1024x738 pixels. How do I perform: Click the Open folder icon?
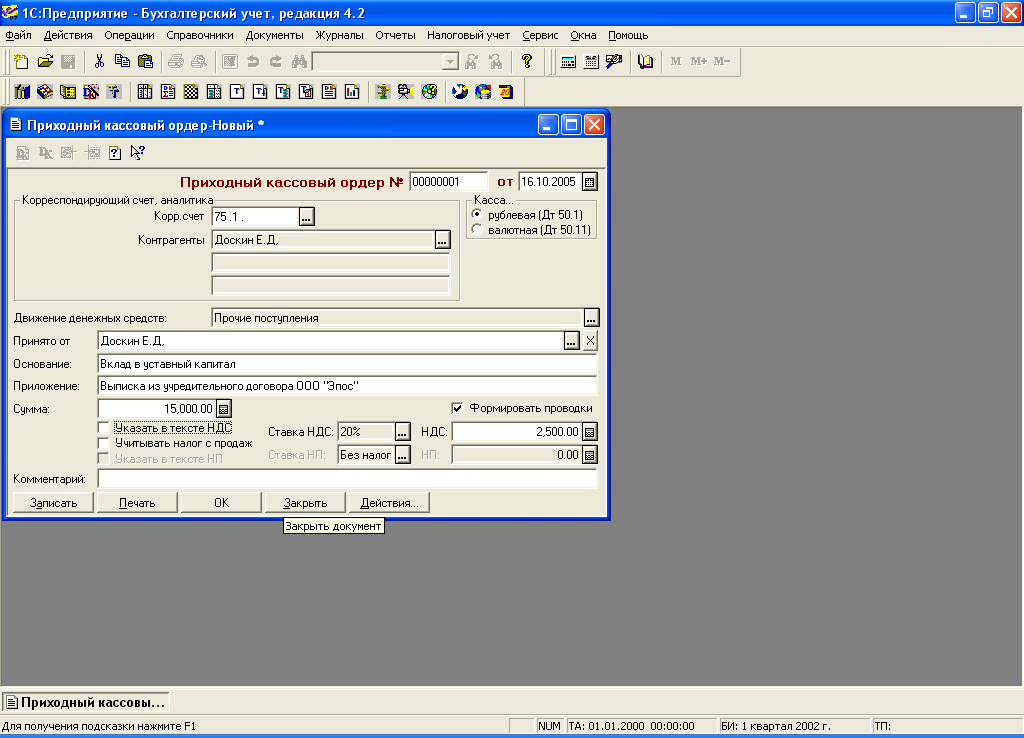tap(45, 61)
